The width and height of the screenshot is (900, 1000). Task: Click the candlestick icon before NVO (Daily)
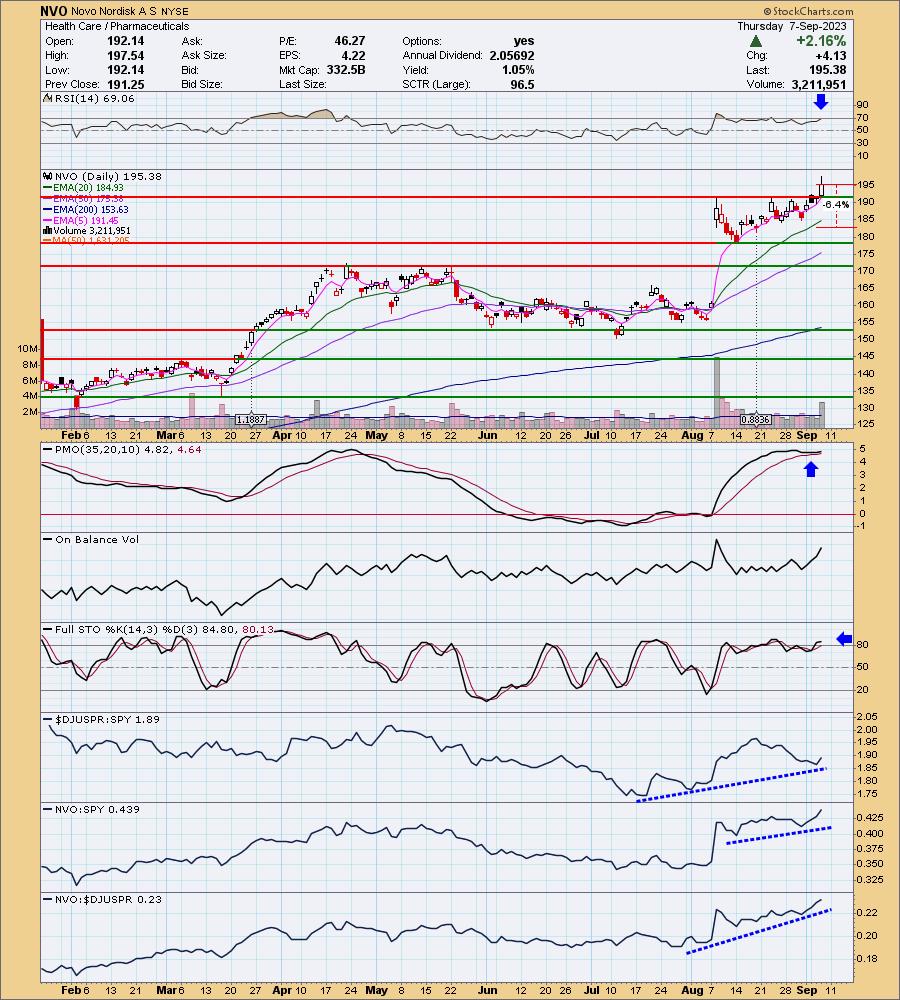[48, 176]
